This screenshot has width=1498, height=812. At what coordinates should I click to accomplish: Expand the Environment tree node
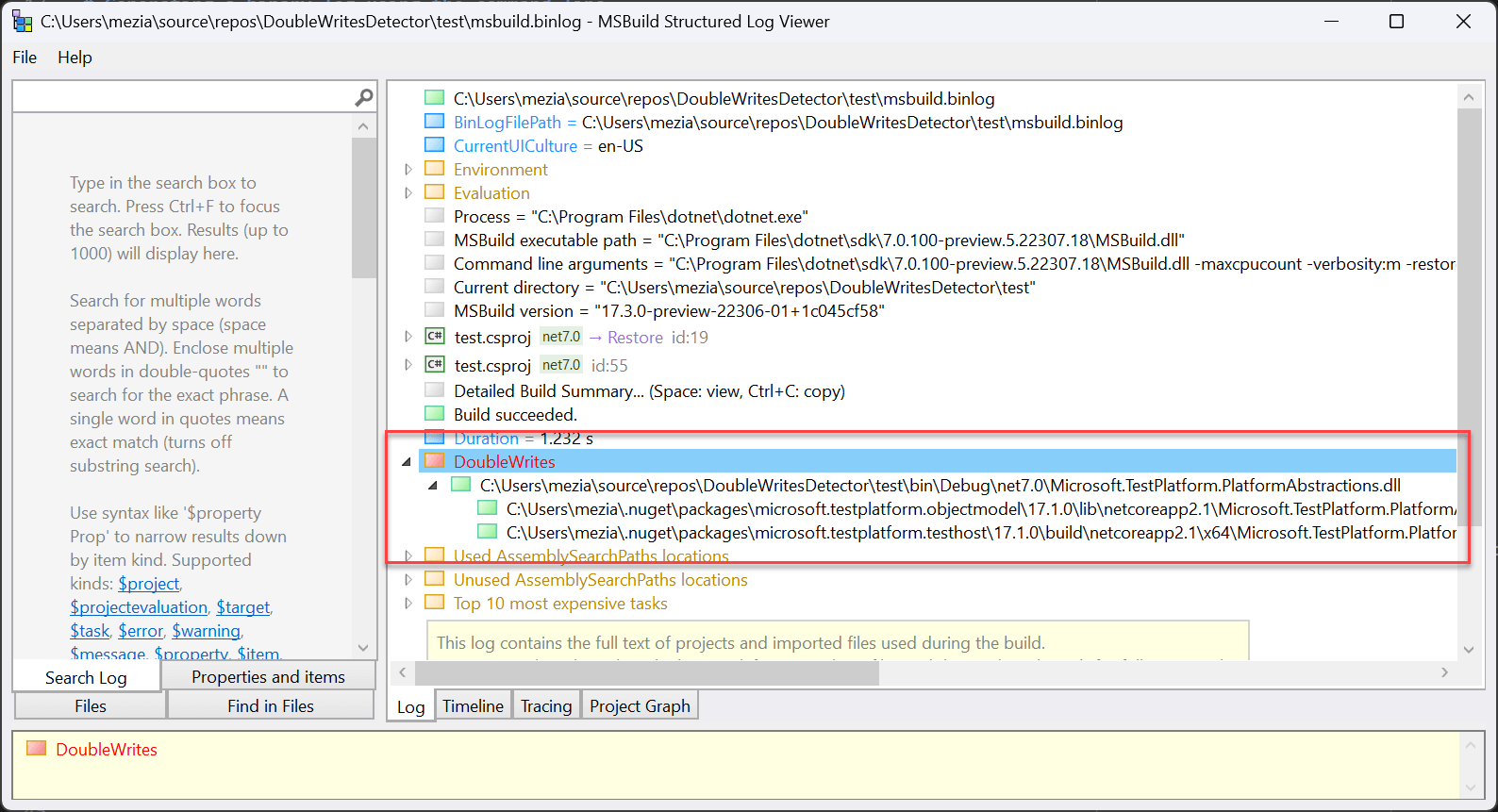tap(408, 170)
